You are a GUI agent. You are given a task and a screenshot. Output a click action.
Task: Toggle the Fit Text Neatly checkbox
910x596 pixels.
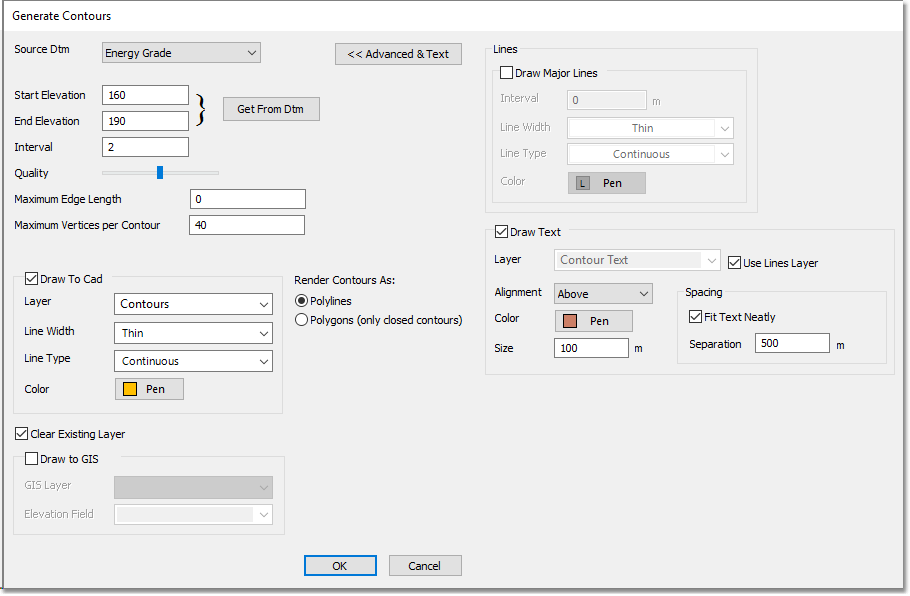pyautogui.click(x=695, y=317)
